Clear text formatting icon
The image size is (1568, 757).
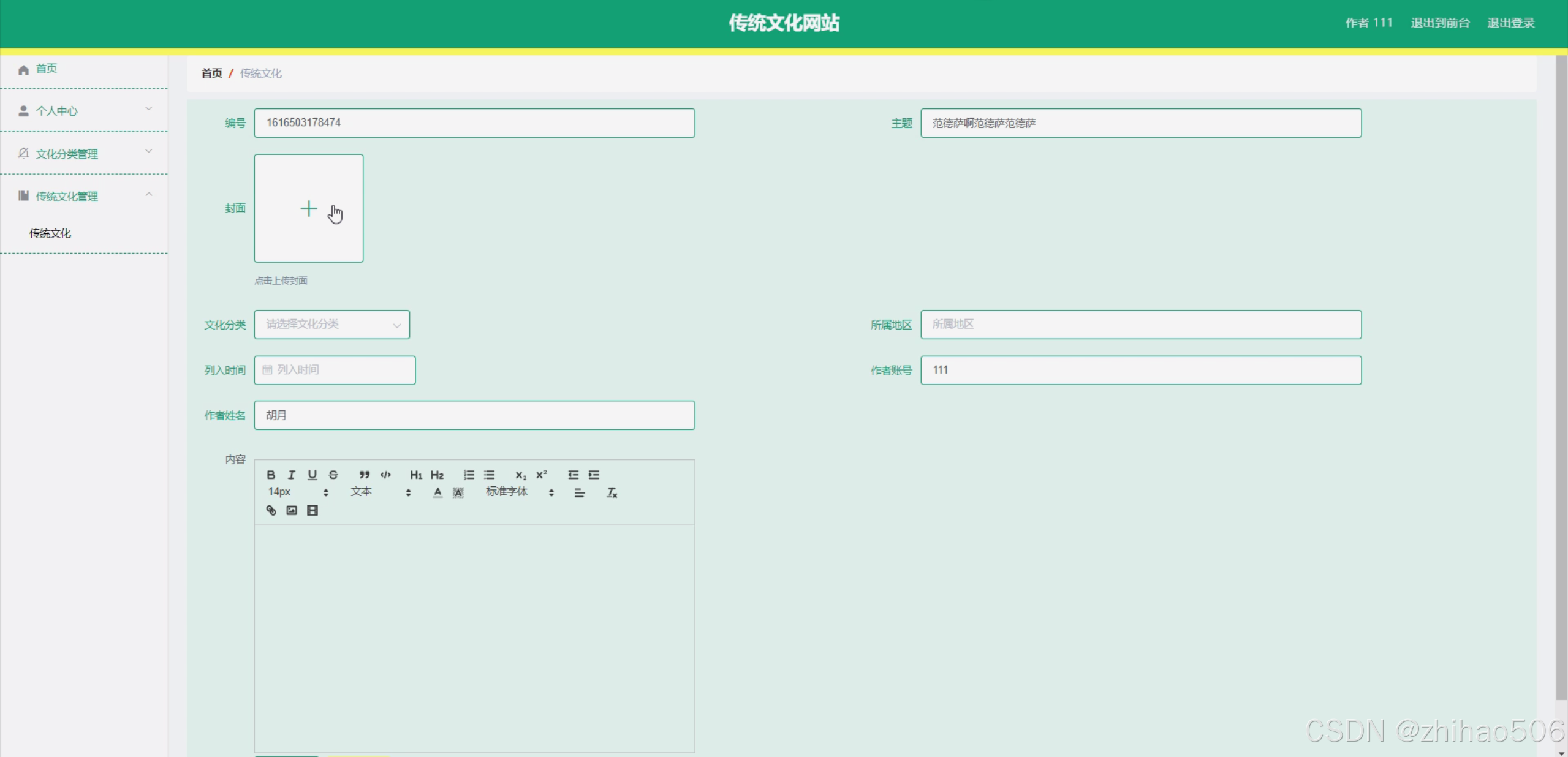click(x=612, y=492)
